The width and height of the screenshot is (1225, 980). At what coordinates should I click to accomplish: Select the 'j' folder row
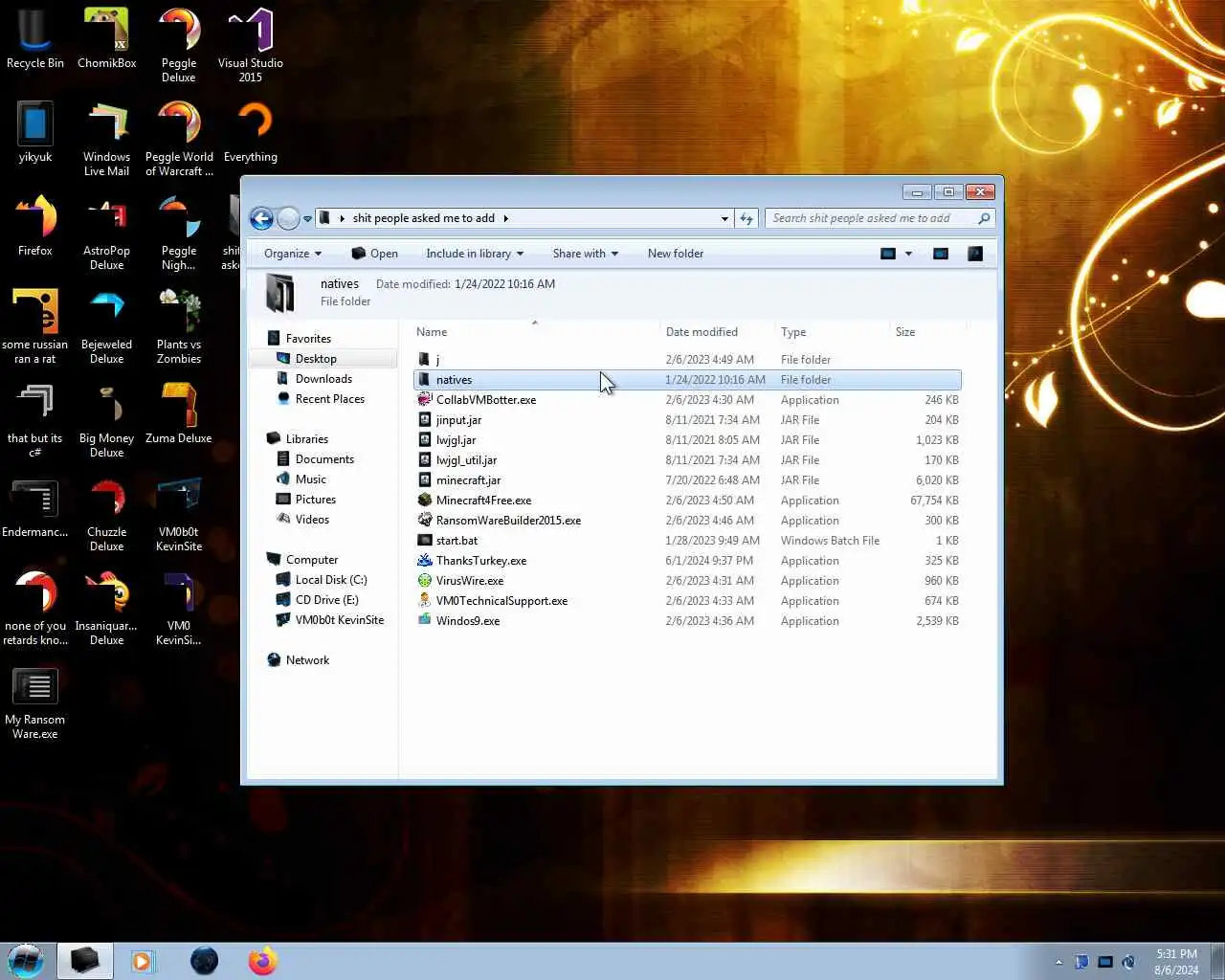tap(687, 360)
